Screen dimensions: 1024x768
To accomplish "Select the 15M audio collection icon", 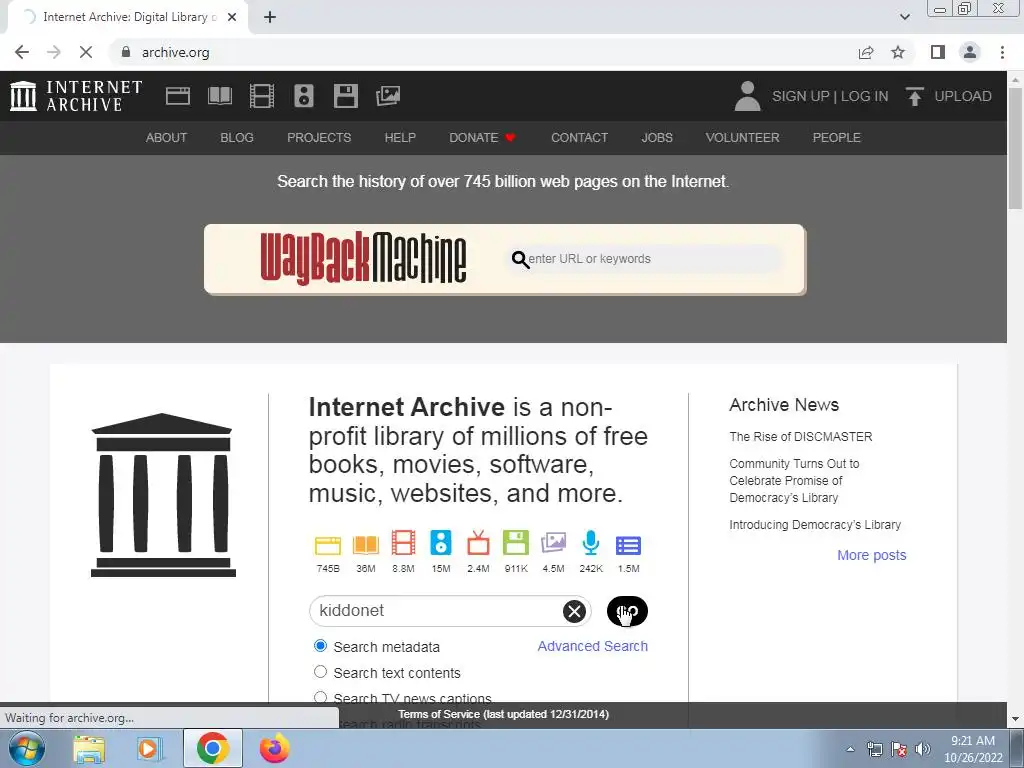I will (441, 543).
